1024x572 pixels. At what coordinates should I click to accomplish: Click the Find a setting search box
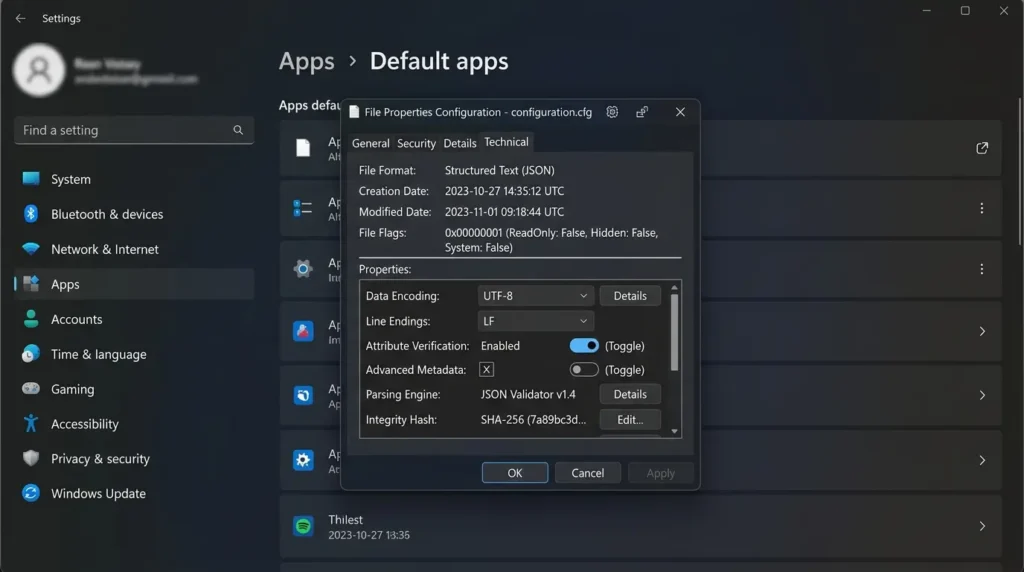(134, 130)
